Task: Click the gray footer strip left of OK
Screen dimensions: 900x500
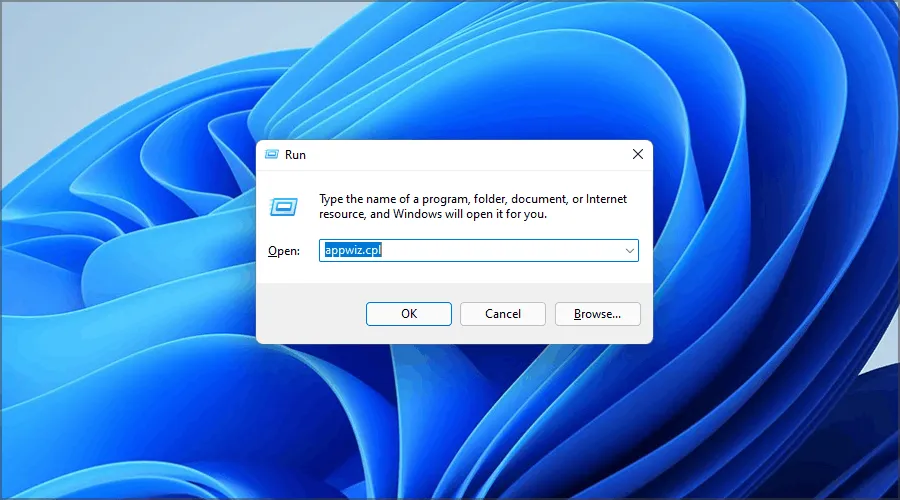Action: [x=310, y=314]
